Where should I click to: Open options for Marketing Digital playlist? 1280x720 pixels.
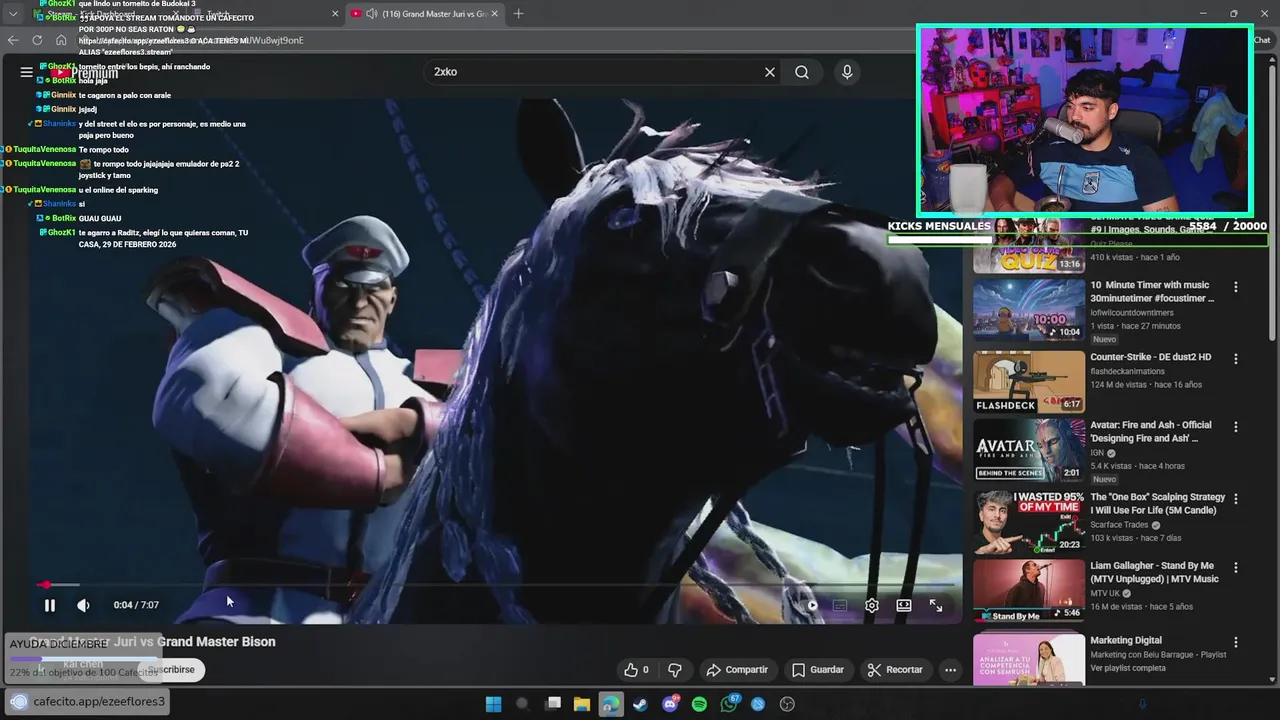click(1236, 642)
